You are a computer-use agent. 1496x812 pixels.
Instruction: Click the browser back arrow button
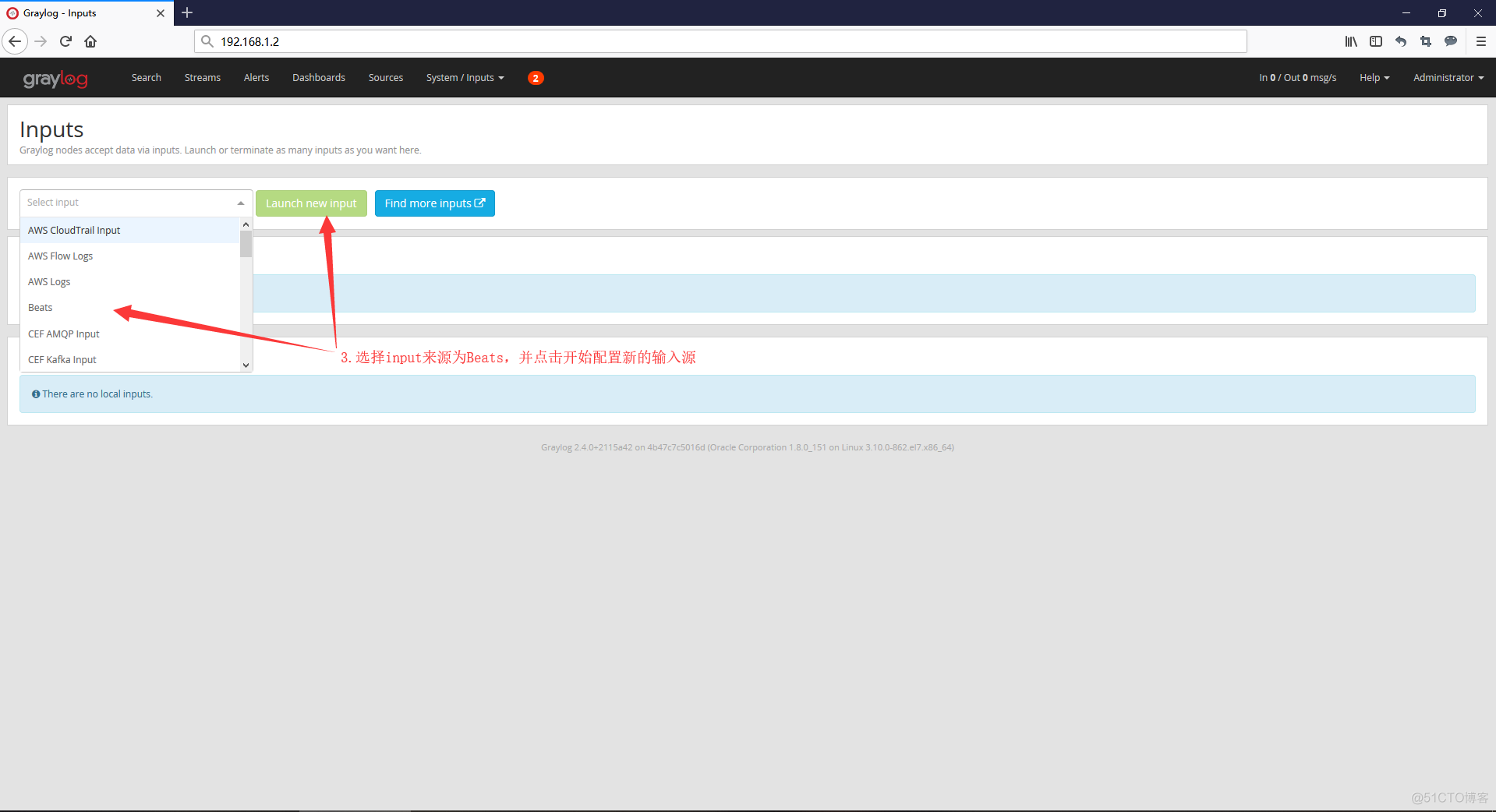(x=15, y=41)
